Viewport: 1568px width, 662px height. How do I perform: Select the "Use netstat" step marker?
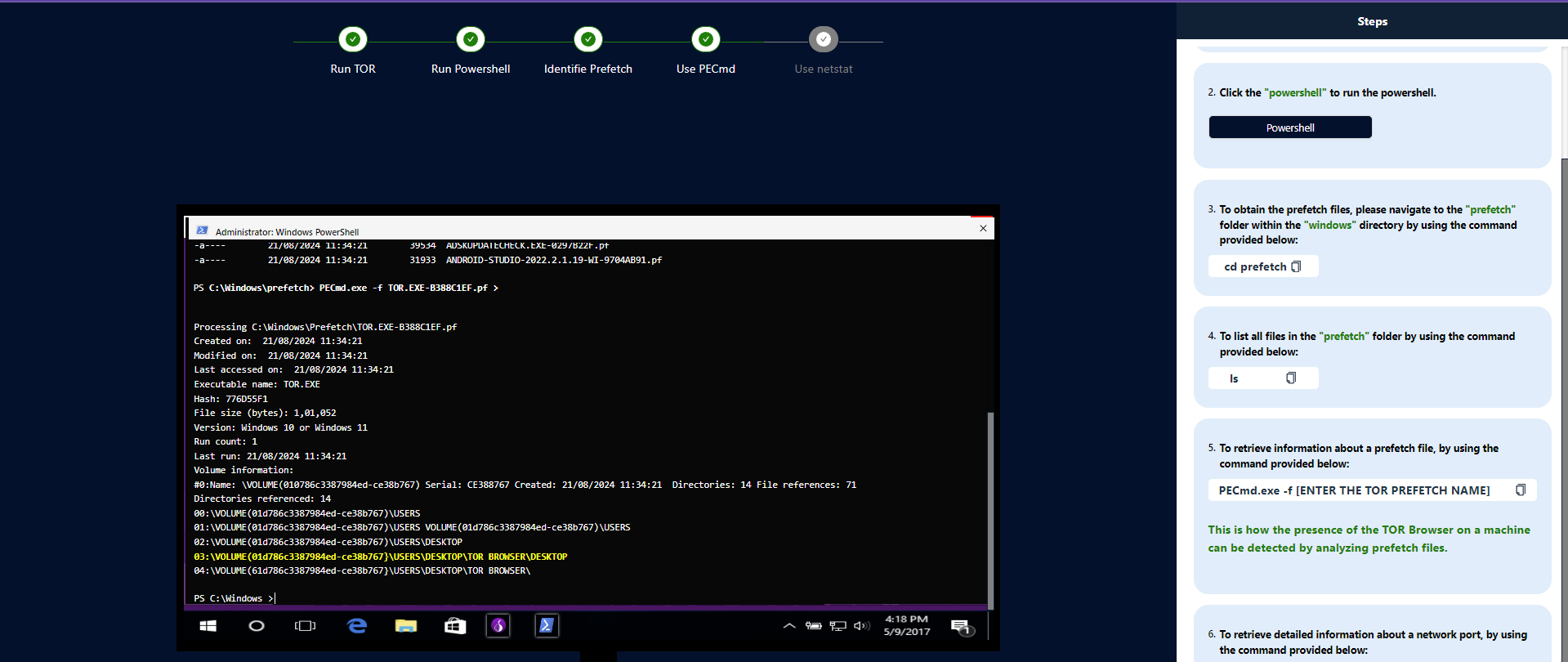click(x=823, y=39)
